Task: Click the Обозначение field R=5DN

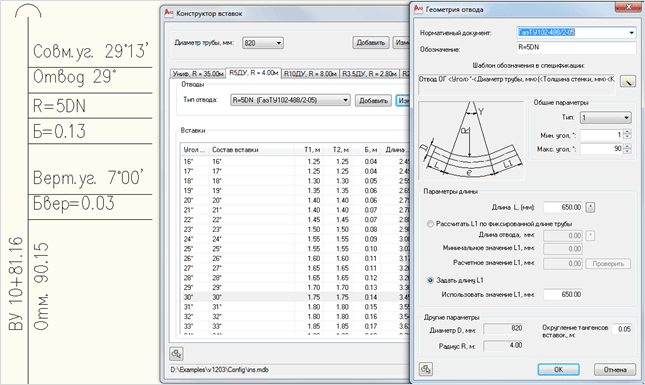Action: coord(576,47)
